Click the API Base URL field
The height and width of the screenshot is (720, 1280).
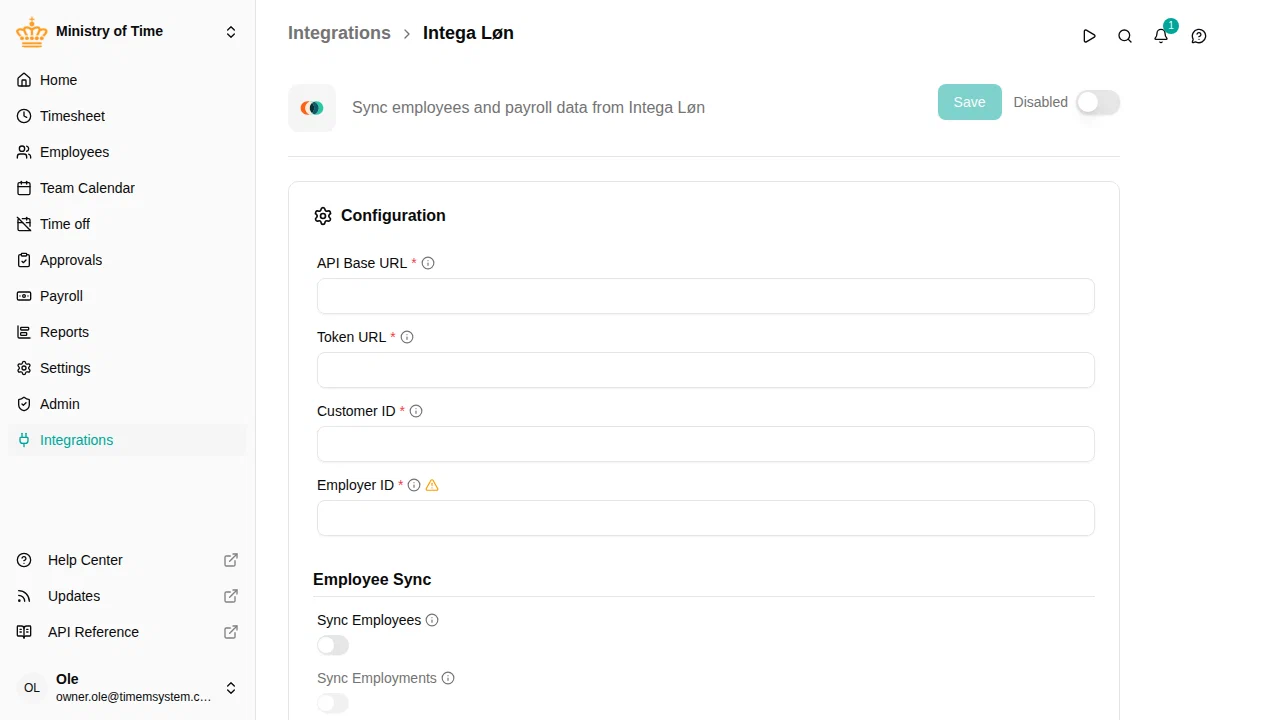click(x=706, y=296)
